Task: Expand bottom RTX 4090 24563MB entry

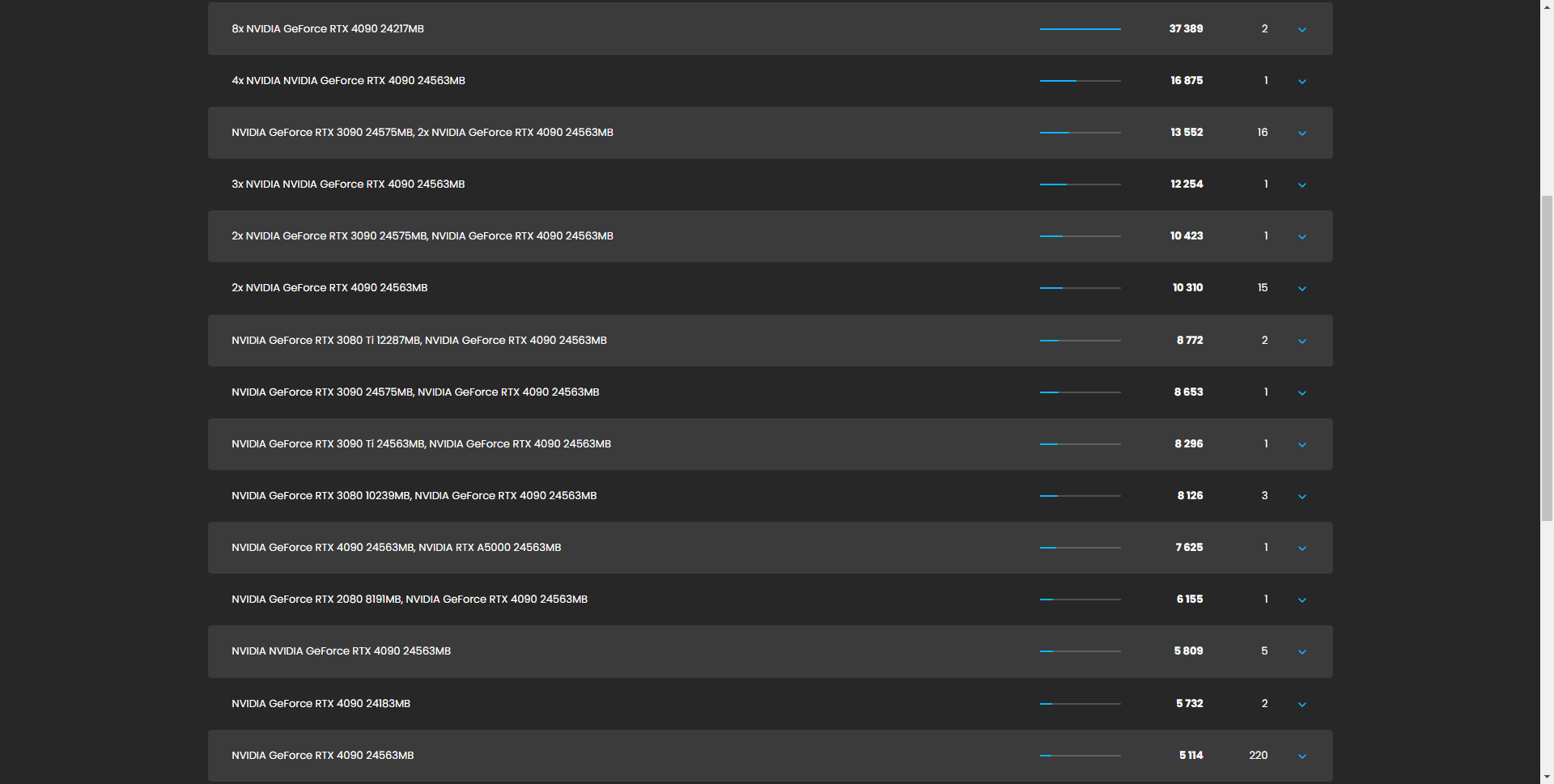Action: point(1302,756)
